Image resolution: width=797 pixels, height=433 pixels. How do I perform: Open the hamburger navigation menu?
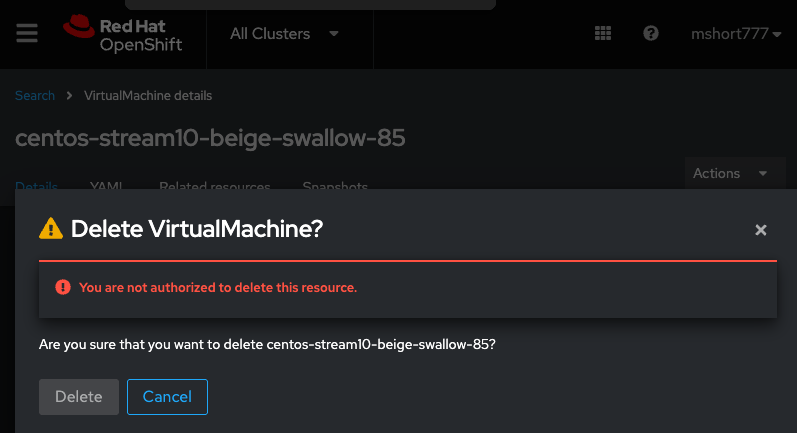tap(27, 34)
